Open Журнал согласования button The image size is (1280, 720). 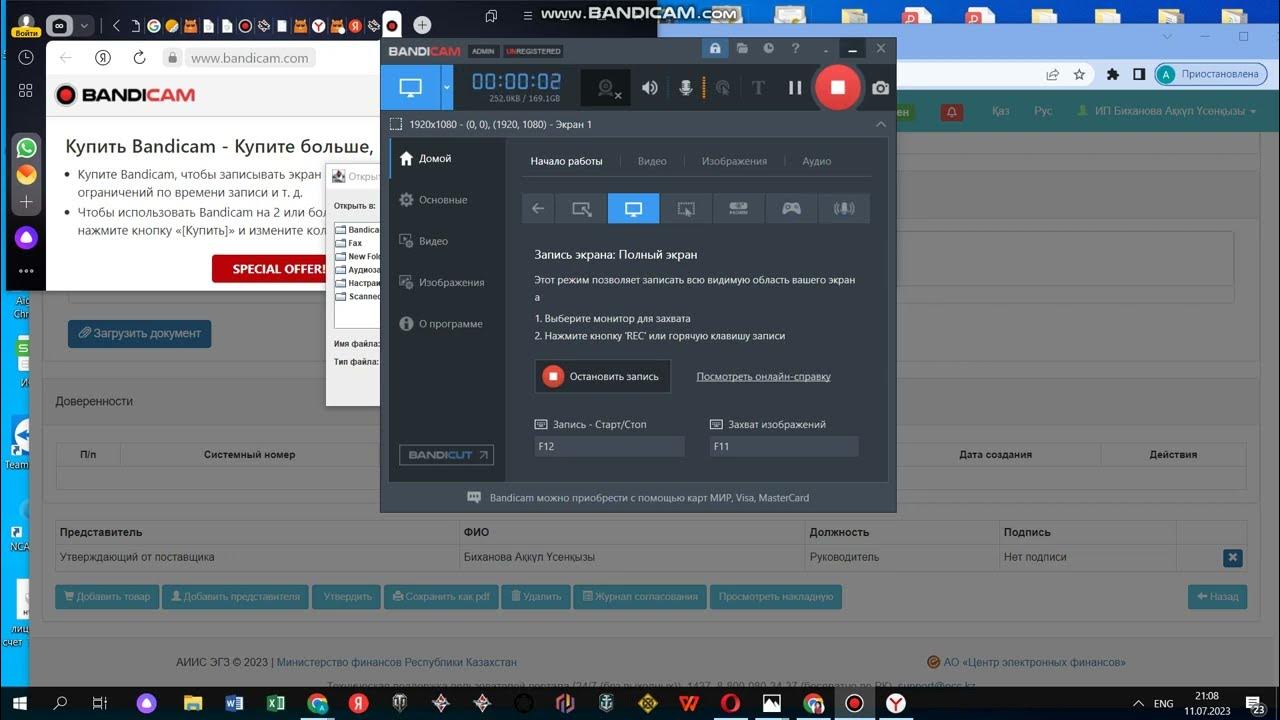(x=640, y=597)
